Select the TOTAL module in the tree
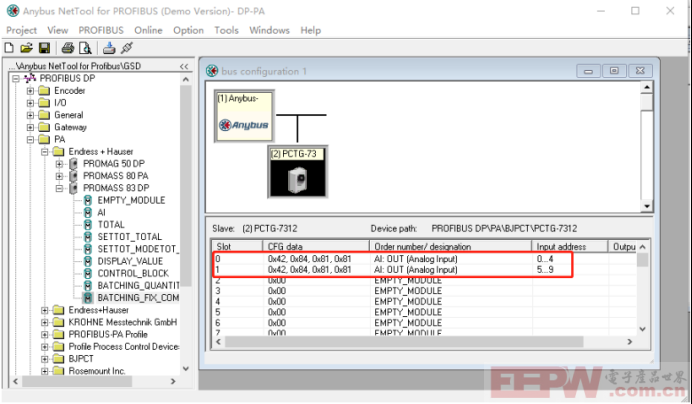Screen dimensions: 692x404 tap(111, 224)
